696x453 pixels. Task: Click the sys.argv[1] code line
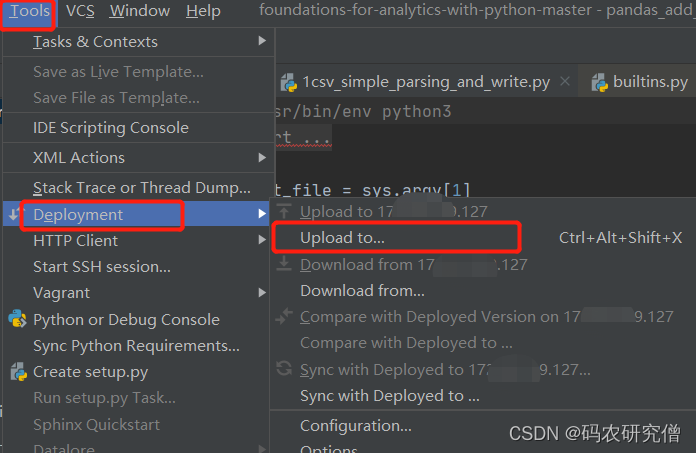coord(372,190)
